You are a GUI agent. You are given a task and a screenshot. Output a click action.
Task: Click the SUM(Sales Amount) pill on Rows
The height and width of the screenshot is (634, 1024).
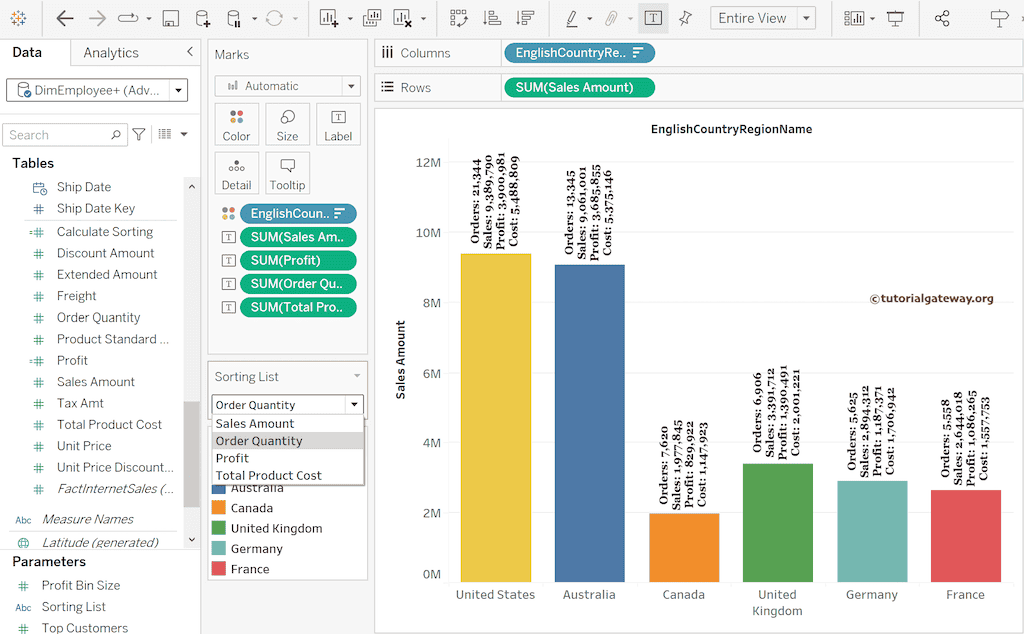[x=579, y=88]
